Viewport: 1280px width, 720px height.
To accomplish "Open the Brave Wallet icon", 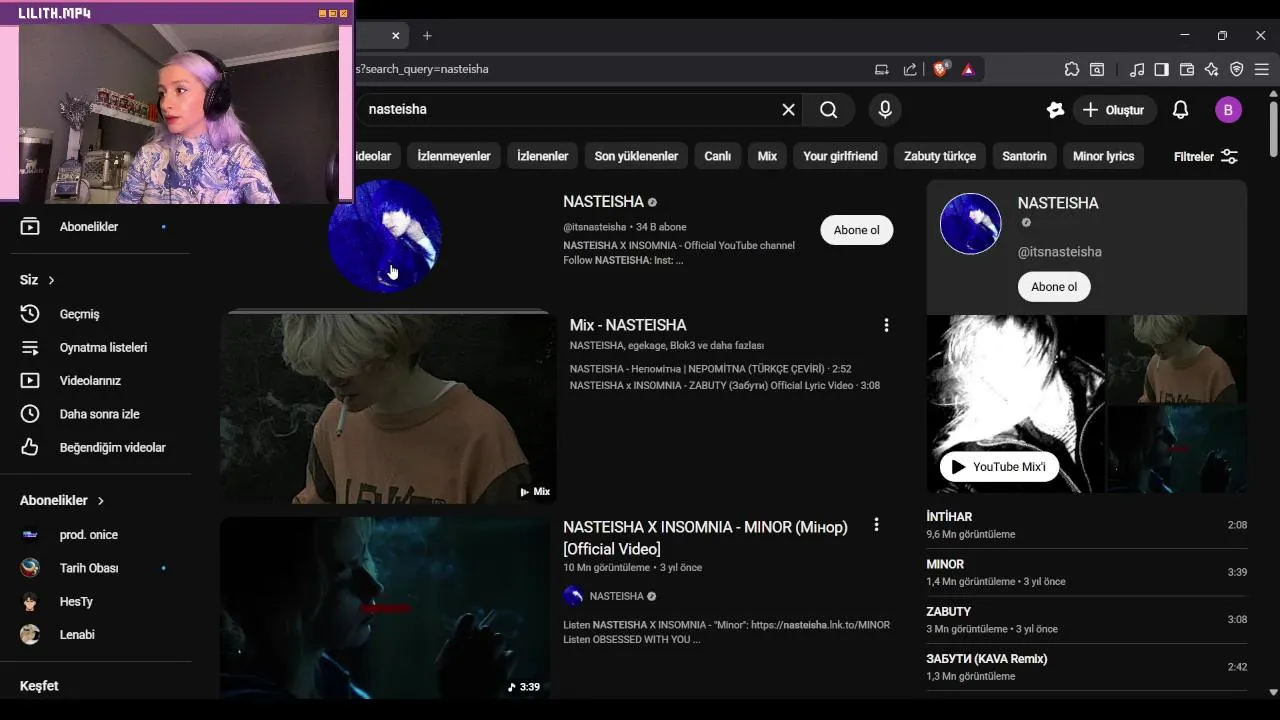I will click(1187, 69).
